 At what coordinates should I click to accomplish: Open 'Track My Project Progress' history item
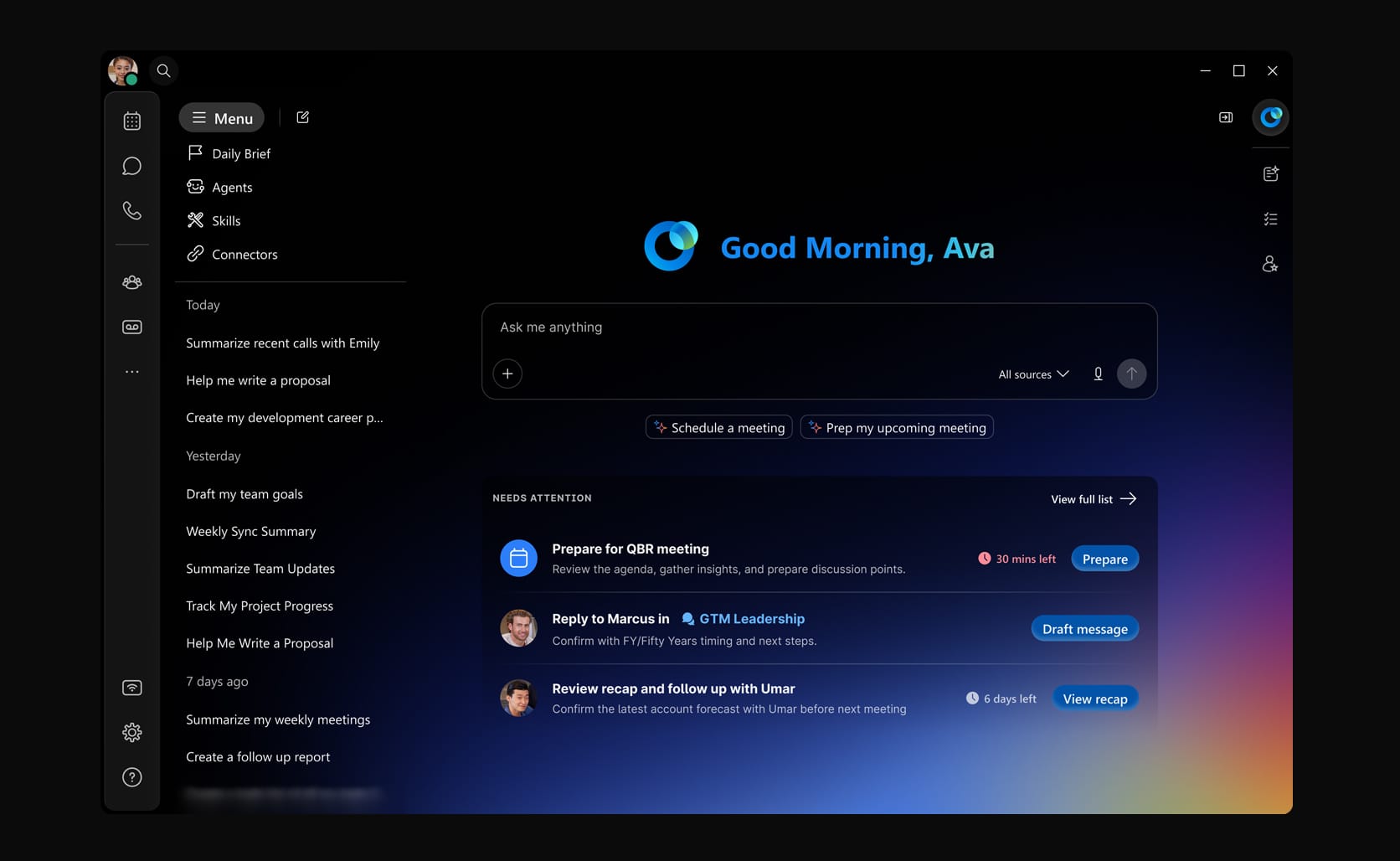point(260,606)
